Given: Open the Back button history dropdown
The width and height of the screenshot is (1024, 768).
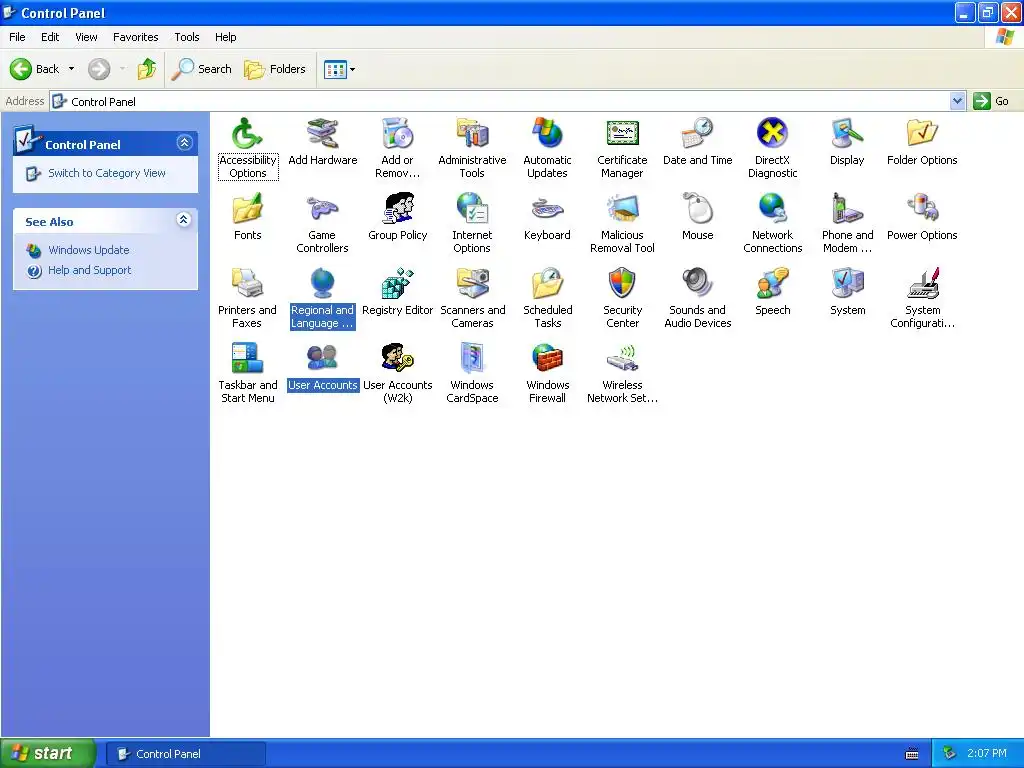Looking at the screenshot, I should point(71,69).
